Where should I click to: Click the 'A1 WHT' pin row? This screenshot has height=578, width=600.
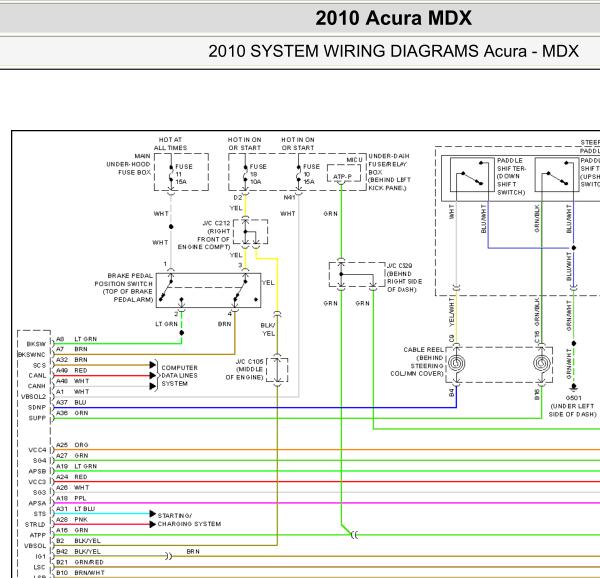click(72, 392)
